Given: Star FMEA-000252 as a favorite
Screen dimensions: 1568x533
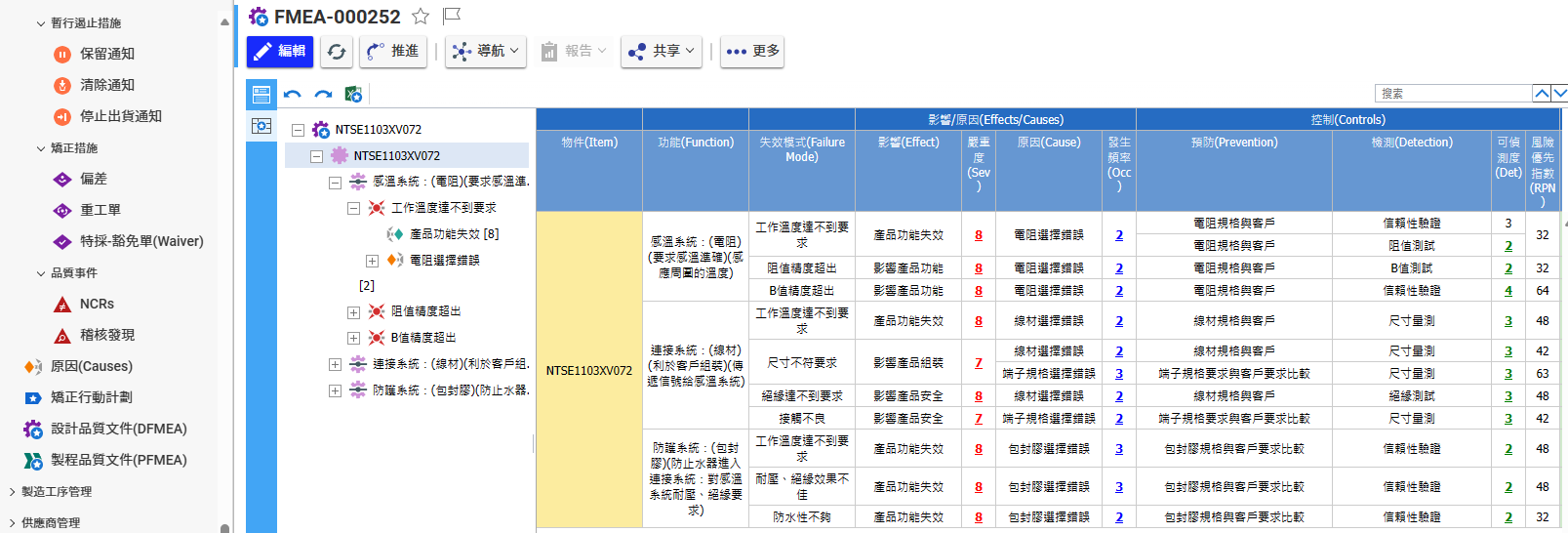Looking at the screenshot, I should (x=421, y=16).
